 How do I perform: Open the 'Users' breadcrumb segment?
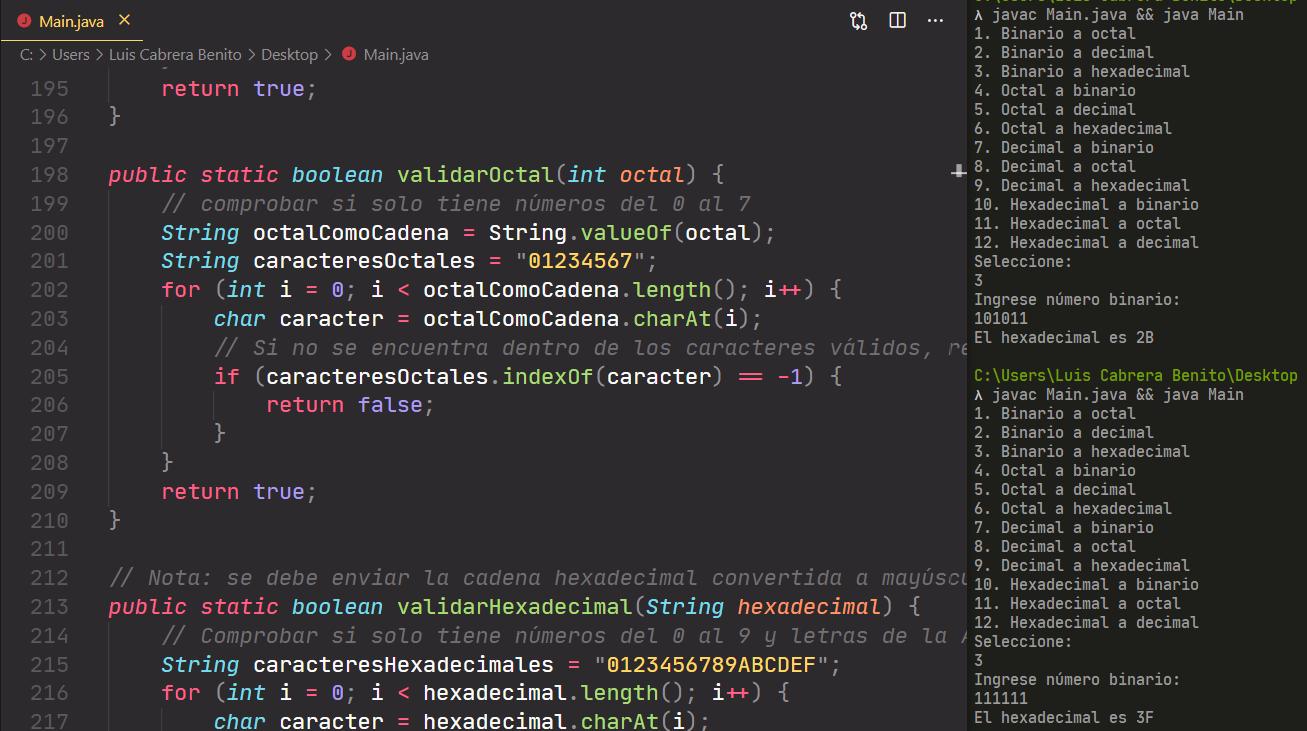coord(71,55)
